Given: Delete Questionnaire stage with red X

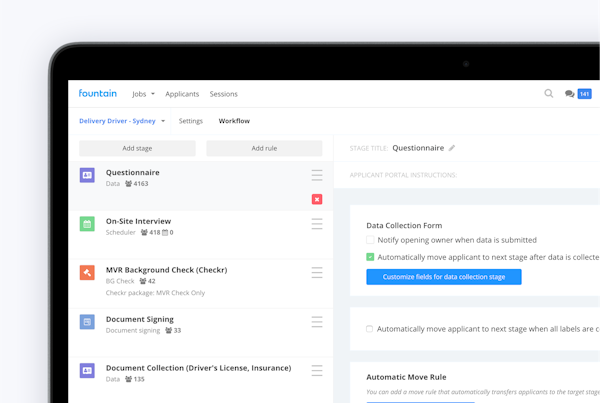Looking at the screenshot, I should (317, 199).
